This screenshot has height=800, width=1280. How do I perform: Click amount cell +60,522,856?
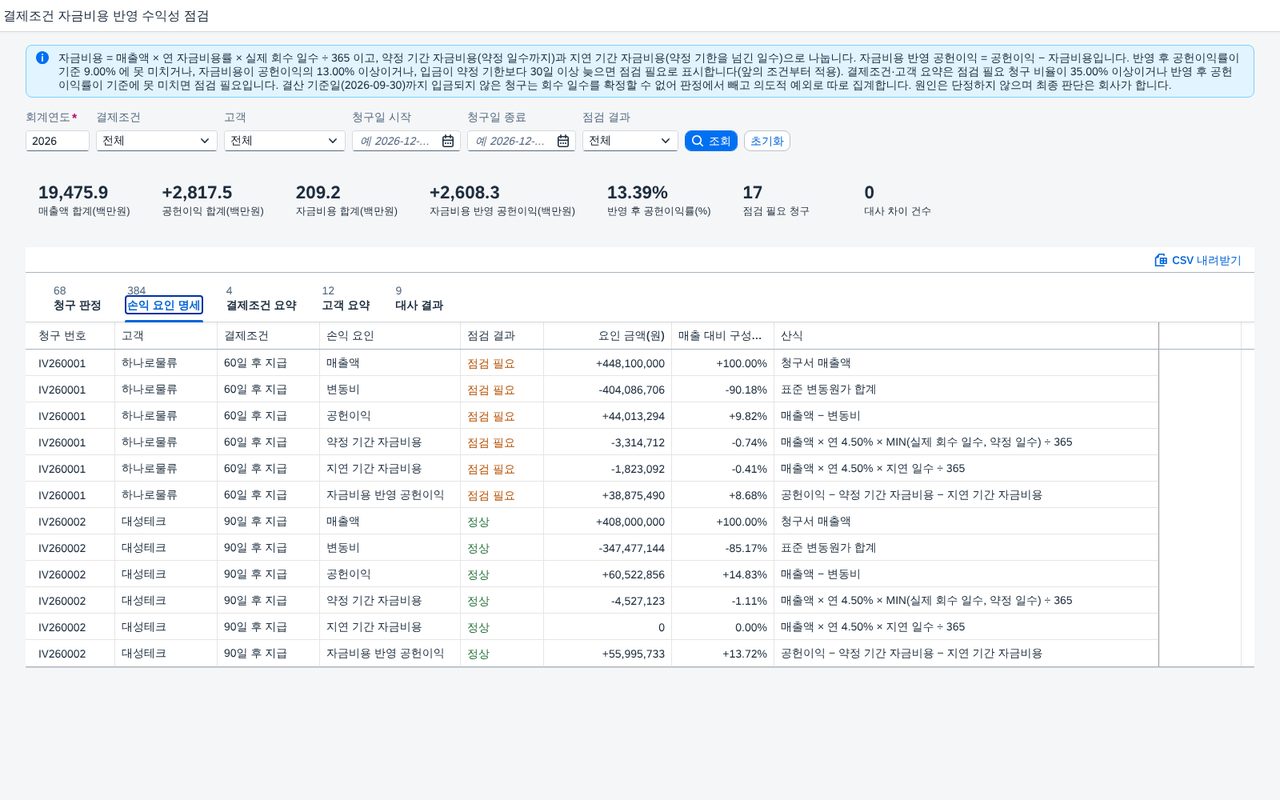(633, 574)
